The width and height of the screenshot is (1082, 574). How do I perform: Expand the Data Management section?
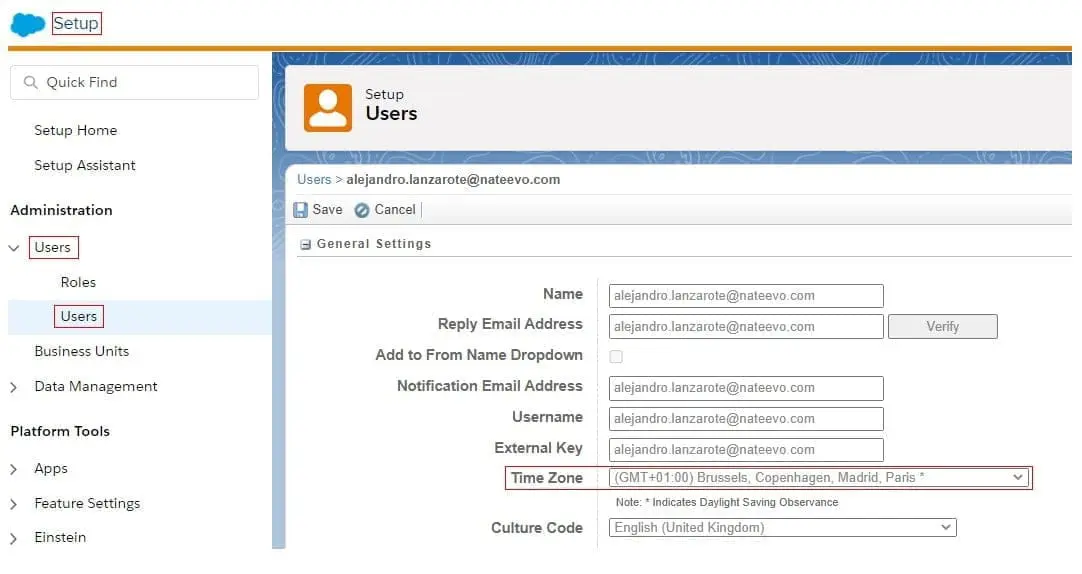click(x=14, y=387)
